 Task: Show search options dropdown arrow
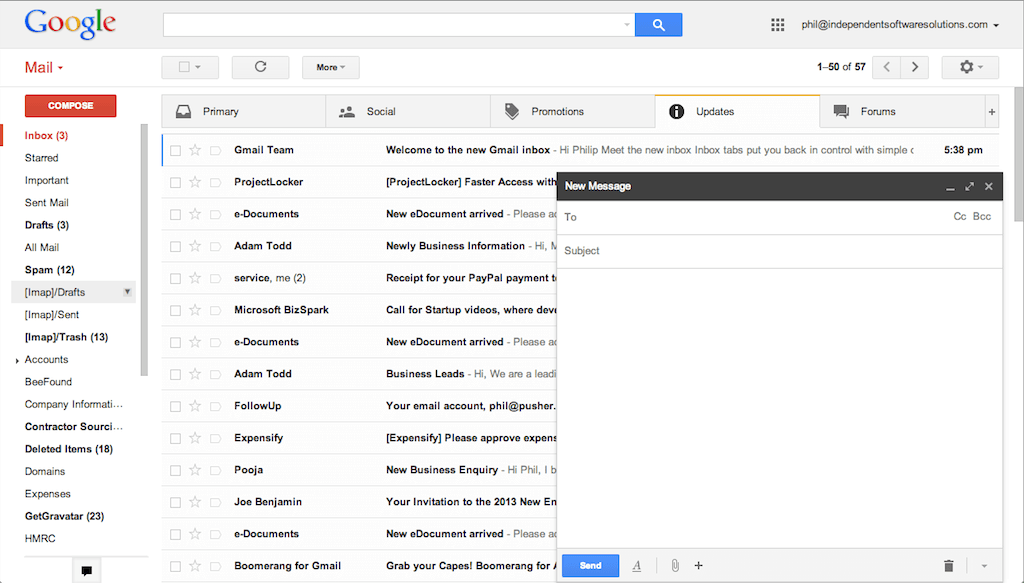(x=626, y=25)
